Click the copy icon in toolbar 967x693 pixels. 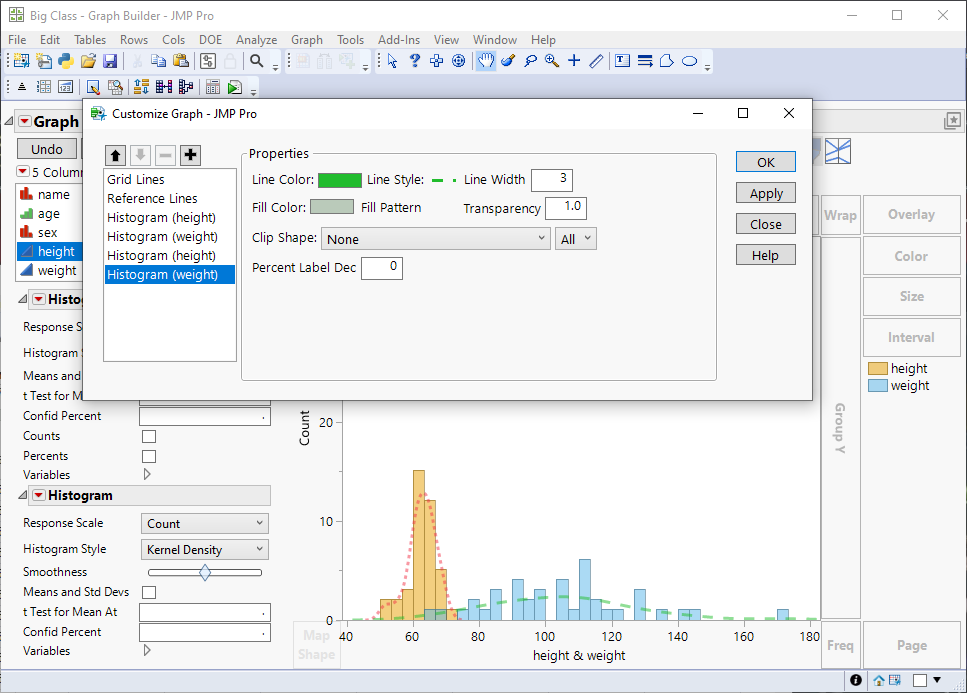[158, 61]
